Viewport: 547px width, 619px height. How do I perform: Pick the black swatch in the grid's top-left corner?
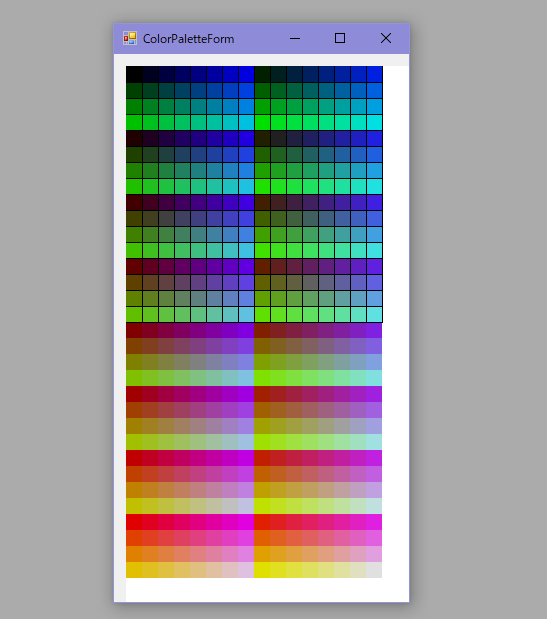[x=134, y=74]
